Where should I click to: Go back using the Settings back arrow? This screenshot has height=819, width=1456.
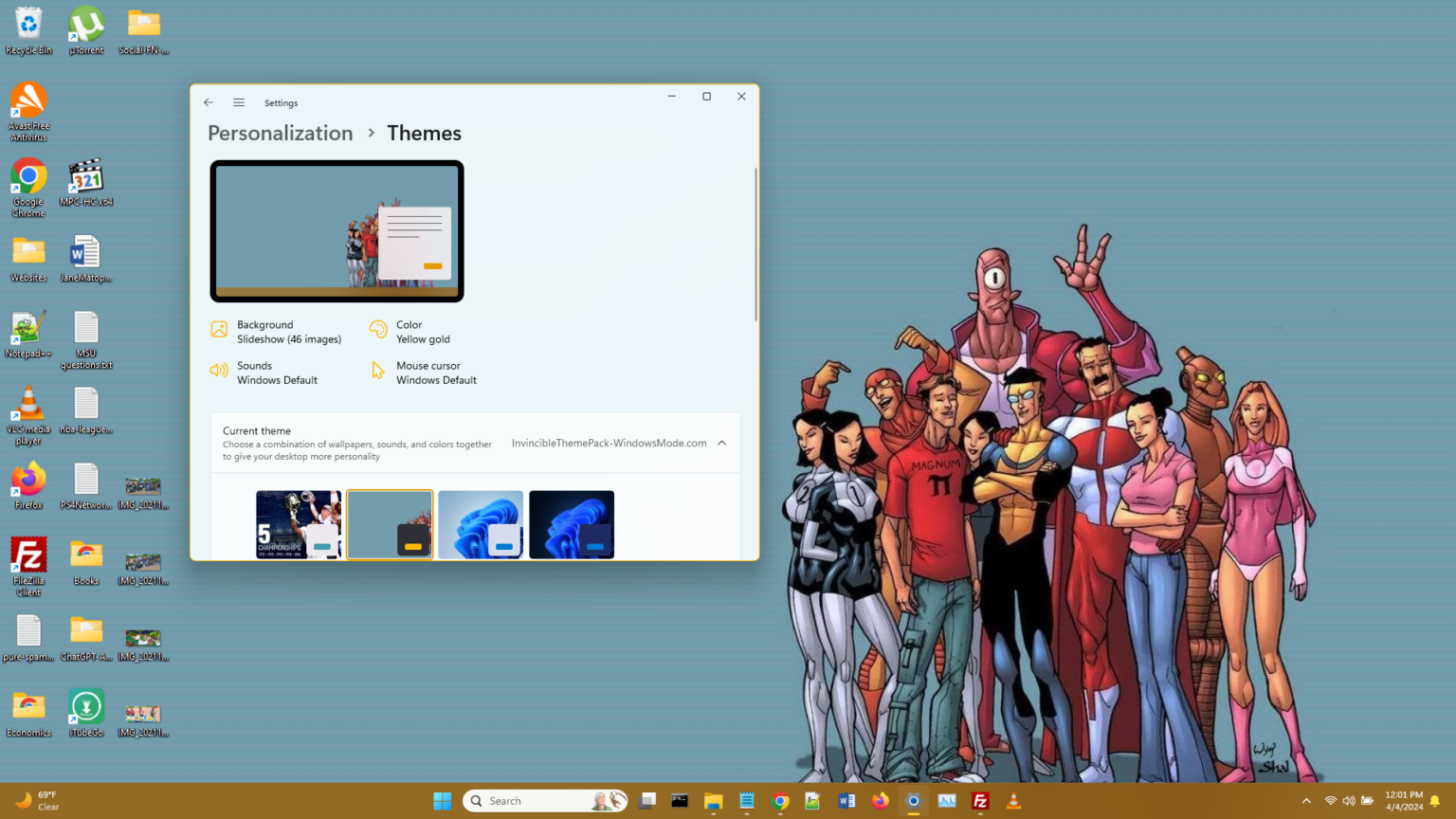[x=209, y=101]
